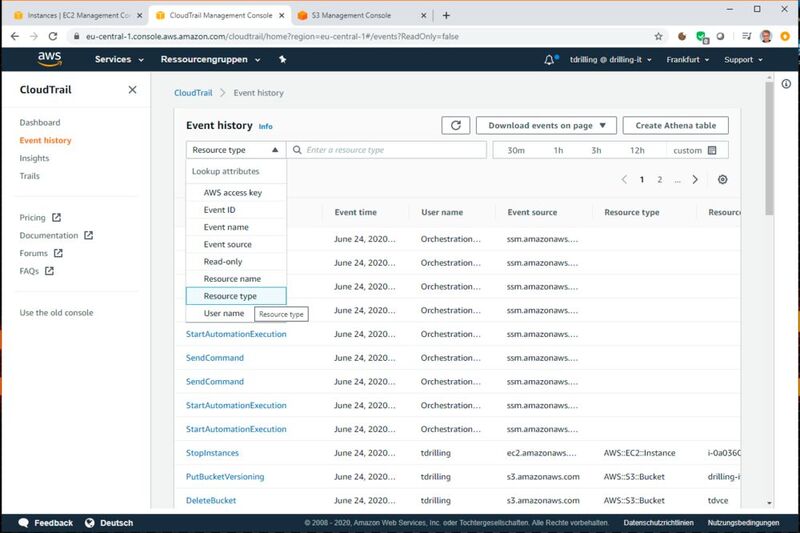Open the Services dropdown menu
Screen dimensions: 800x533
click(x=118, y=59)
